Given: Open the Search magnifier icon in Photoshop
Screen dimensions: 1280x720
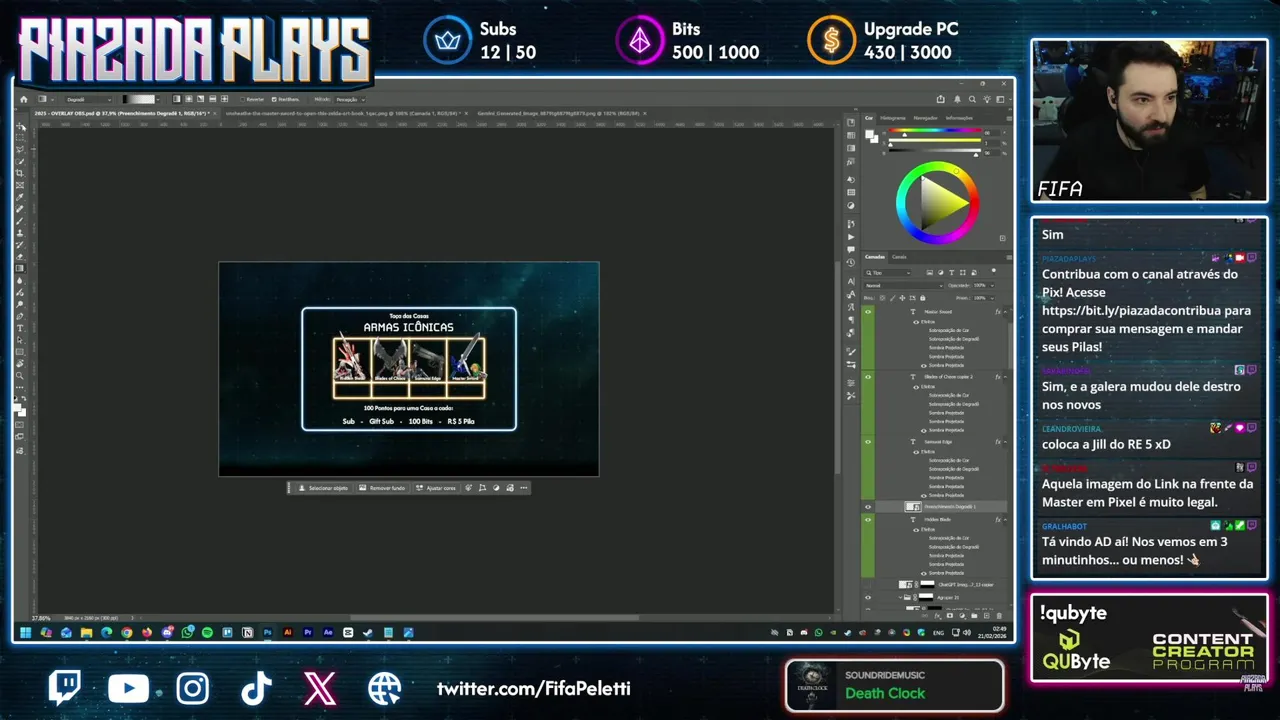Looking at the screenshot, I should [x=972, y=99].
